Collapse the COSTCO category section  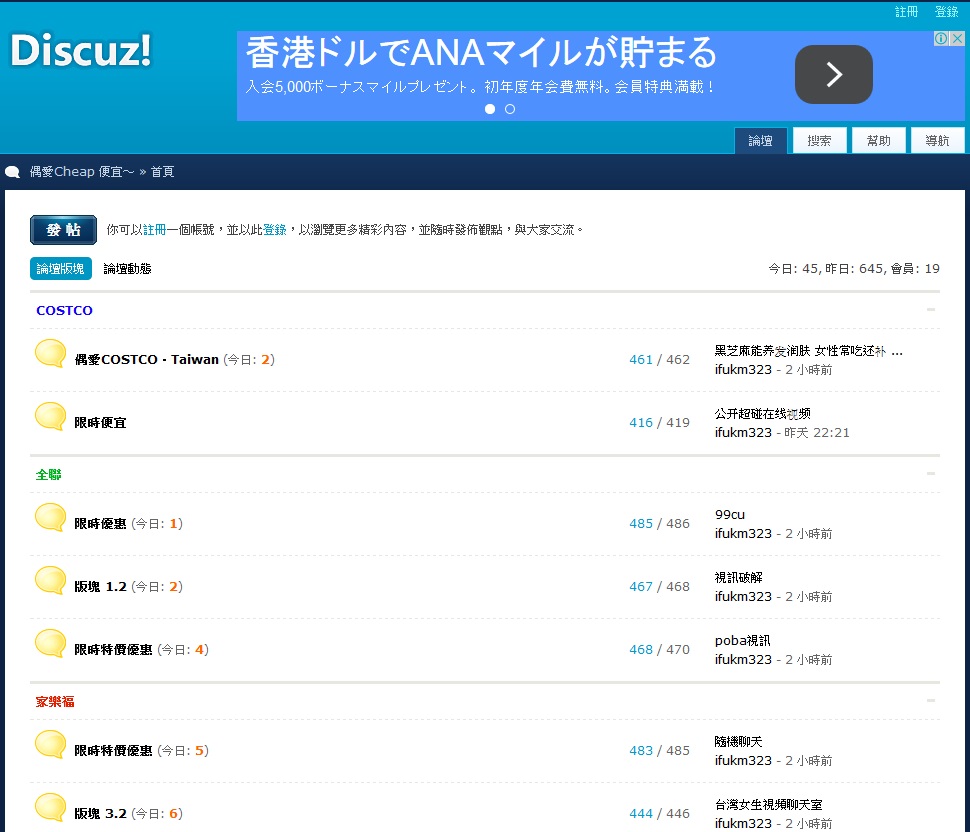pos(931,309)
